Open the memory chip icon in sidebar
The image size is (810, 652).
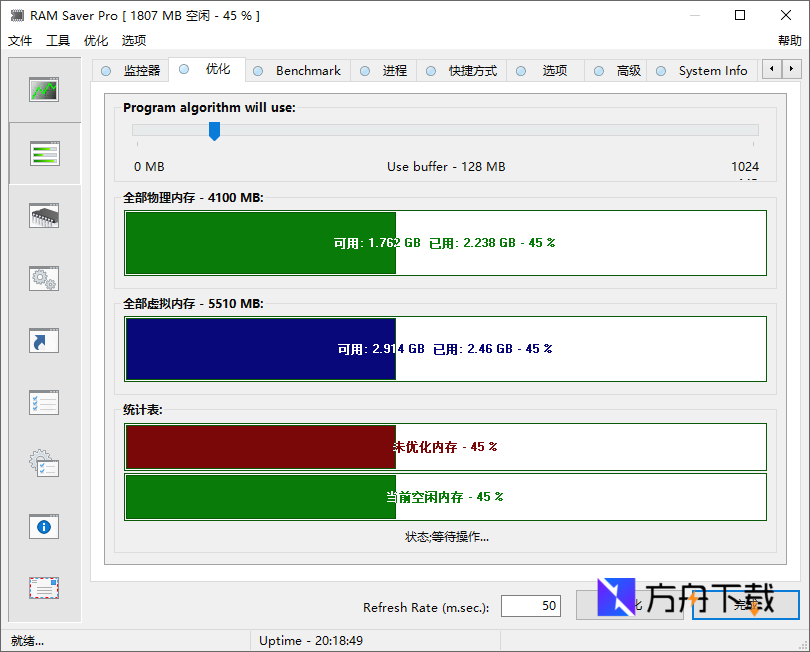pyautogui.click(x=43, y=215)
